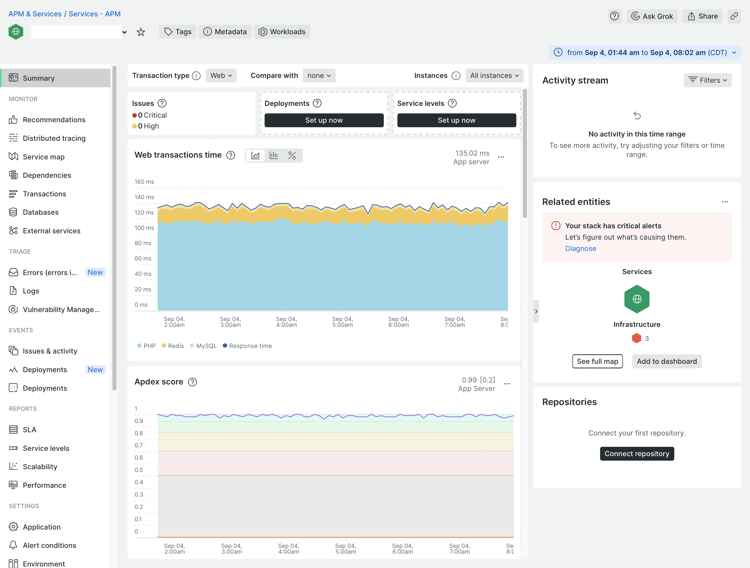Show info for Apdex score help icon
This screenshot has height=568, width=750.
tap(192, 382)
